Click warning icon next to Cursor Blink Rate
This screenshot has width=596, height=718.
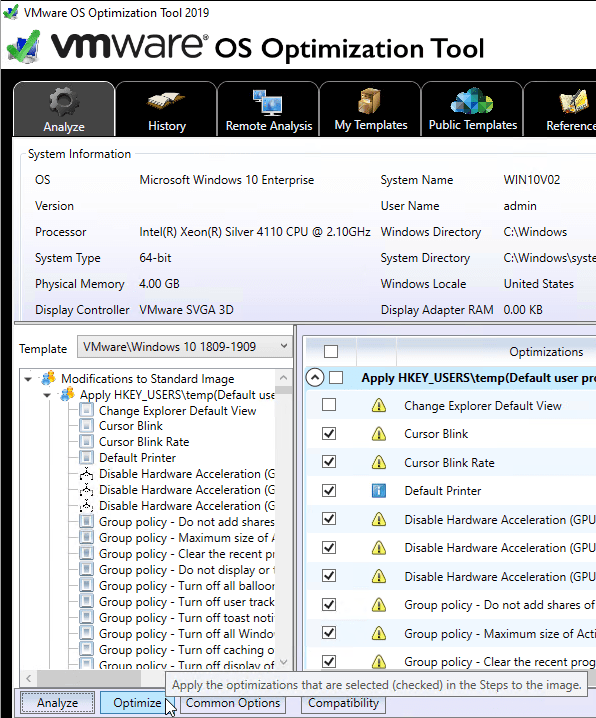click(x=379, y=462)
